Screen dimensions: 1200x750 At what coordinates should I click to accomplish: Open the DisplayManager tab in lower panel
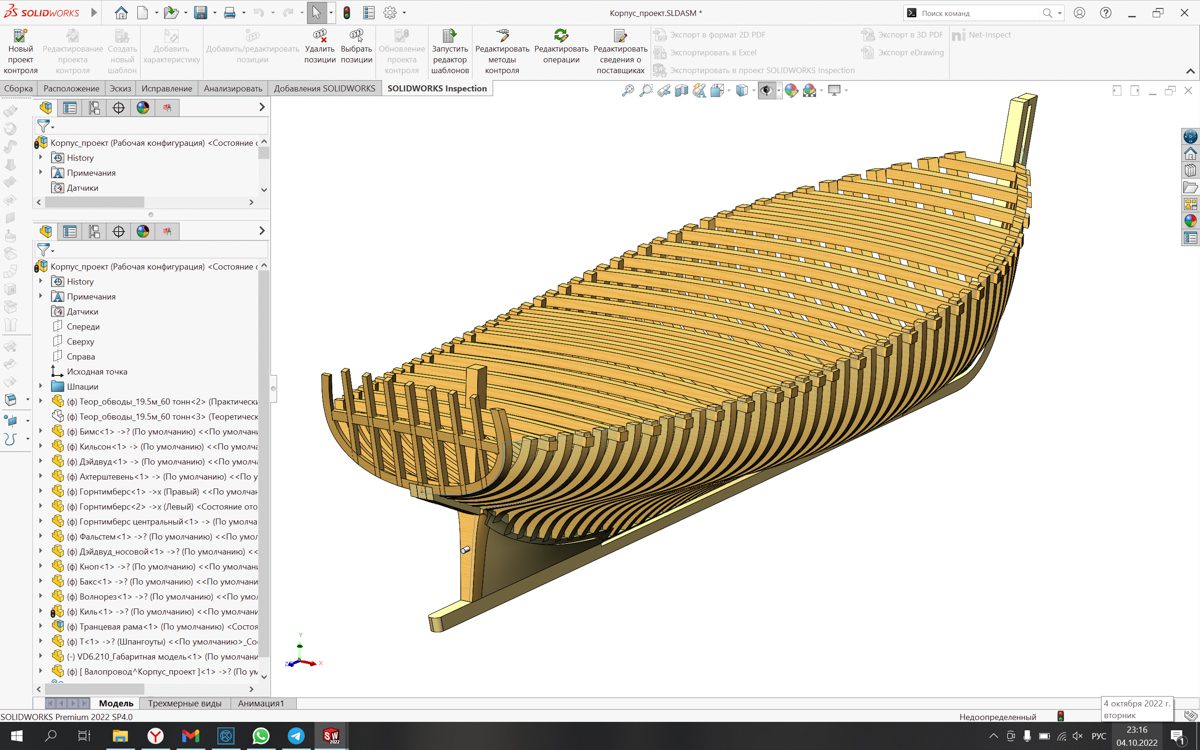click(x=143, y=232)
